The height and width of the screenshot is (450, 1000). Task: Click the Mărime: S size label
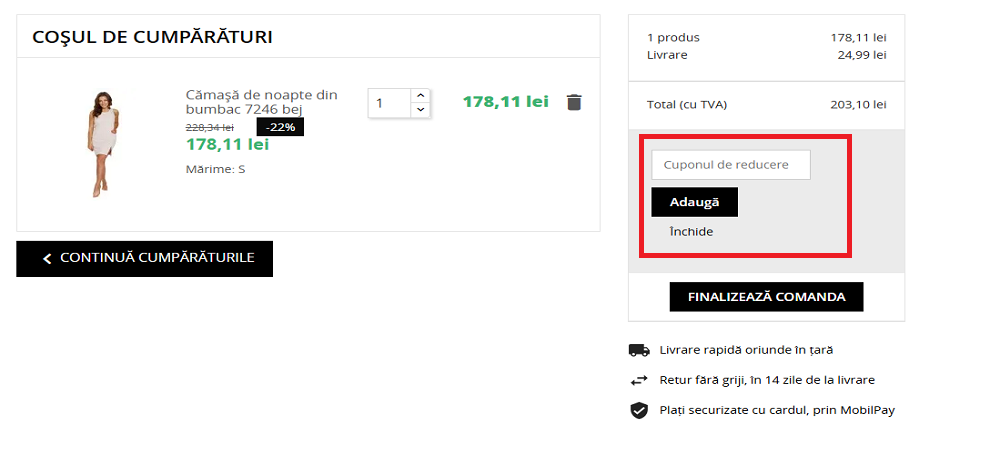(215, 169)
